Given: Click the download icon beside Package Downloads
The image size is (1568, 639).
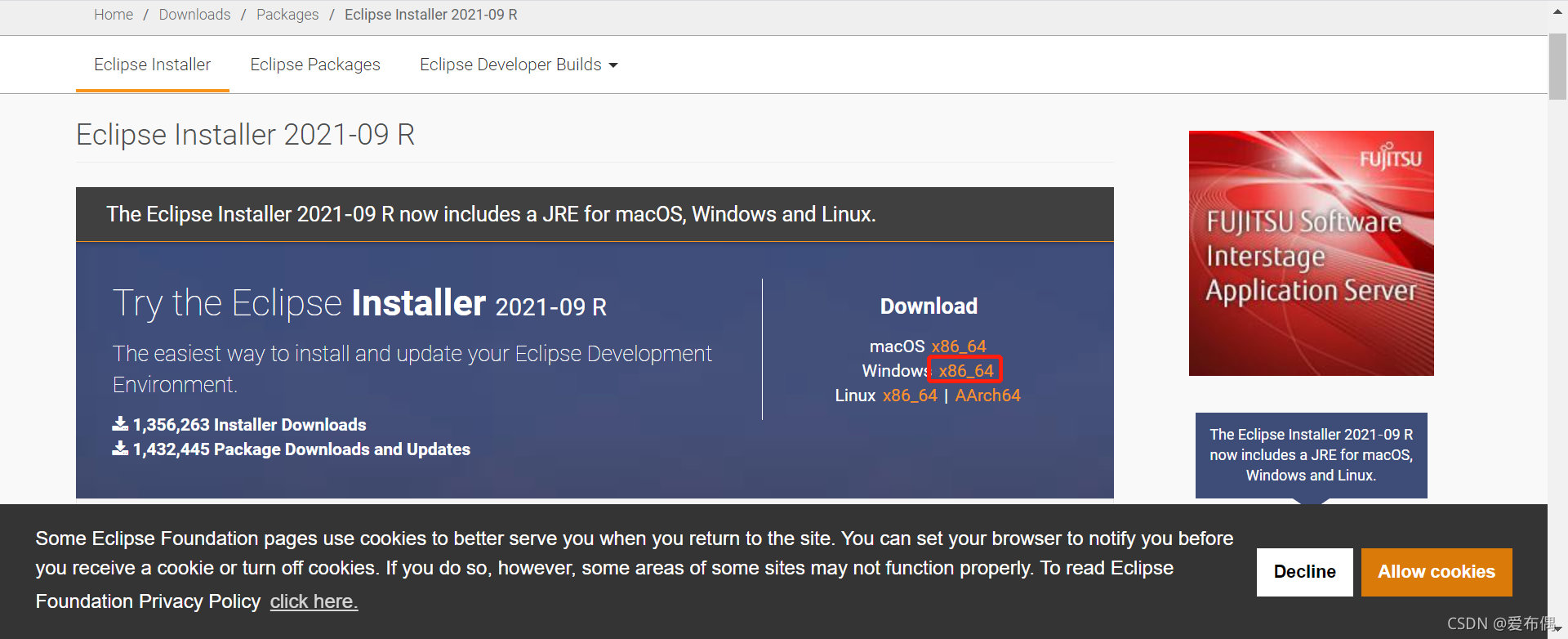Looking at the screenshot, I should [120, 449].
